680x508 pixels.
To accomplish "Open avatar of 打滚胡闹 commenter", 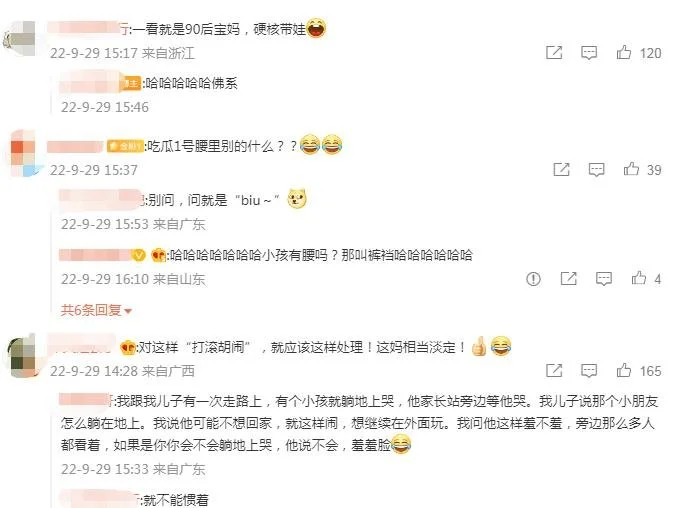I will (x=21, y=356).
